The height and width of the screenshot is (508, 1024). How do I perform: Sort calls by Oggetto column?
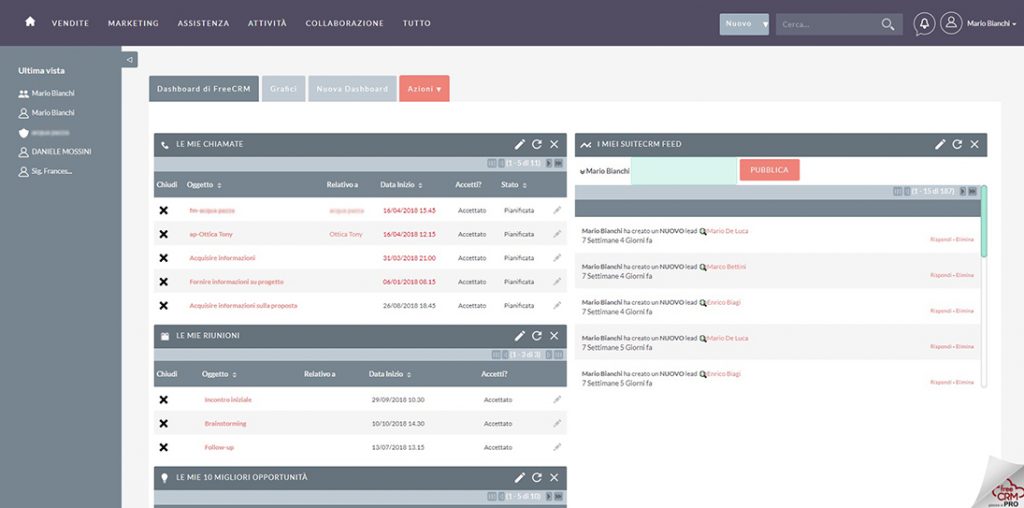point(204,185)
